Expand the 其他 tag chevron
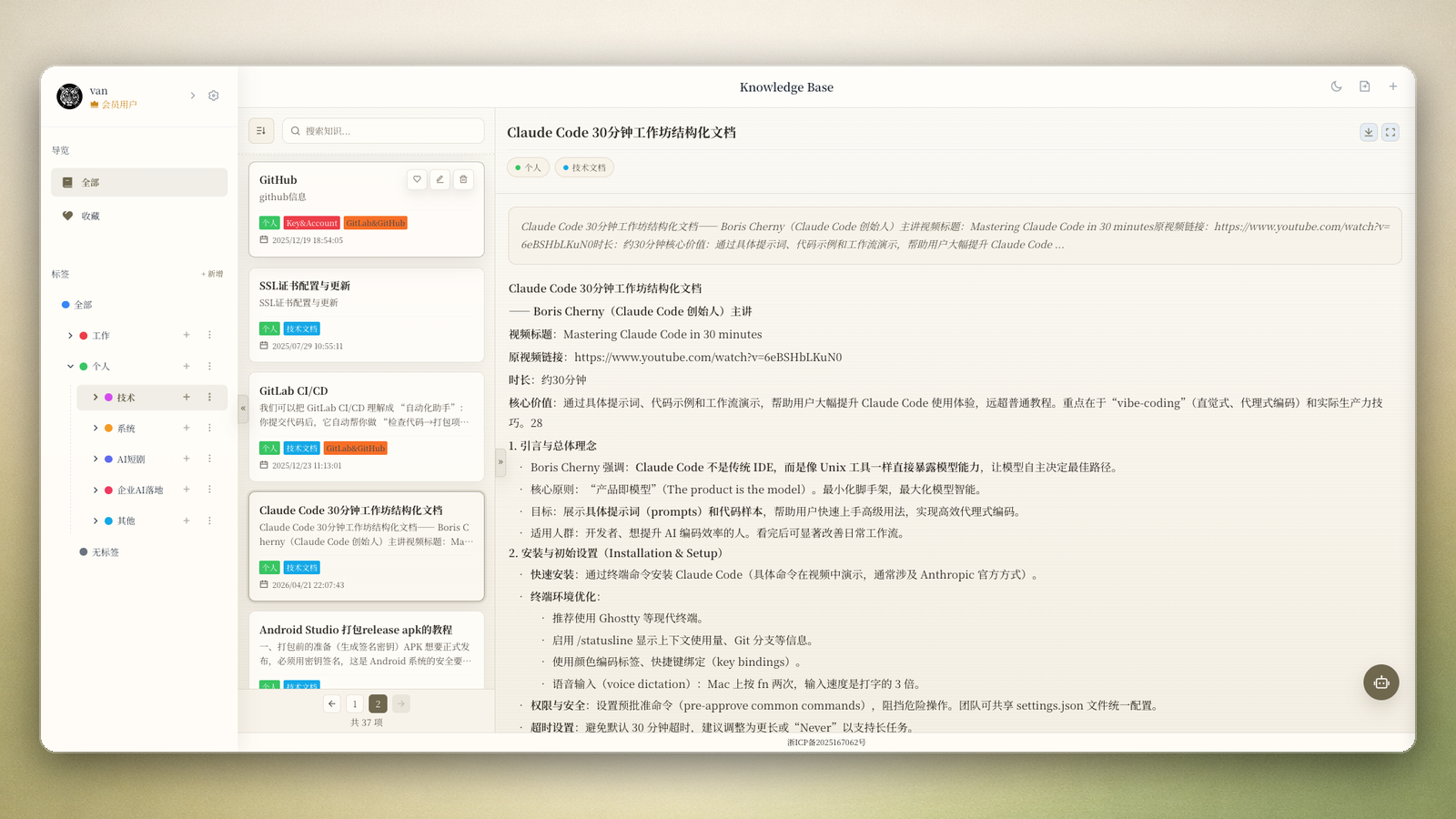Image resolution: width=1456 pixels, height=819 pixels. (x=96, y=521)
